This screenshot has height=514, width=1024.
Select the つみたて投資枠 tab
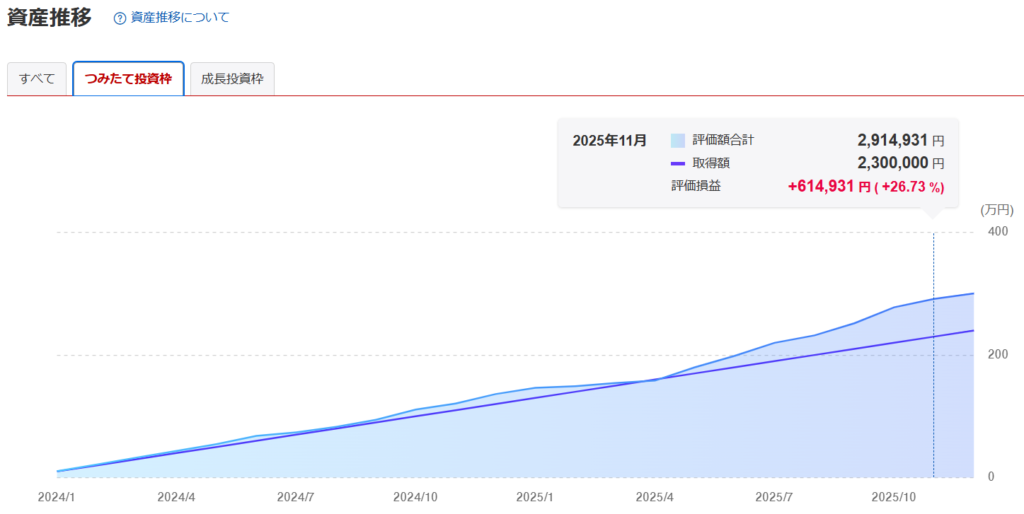tap(128, 79)
